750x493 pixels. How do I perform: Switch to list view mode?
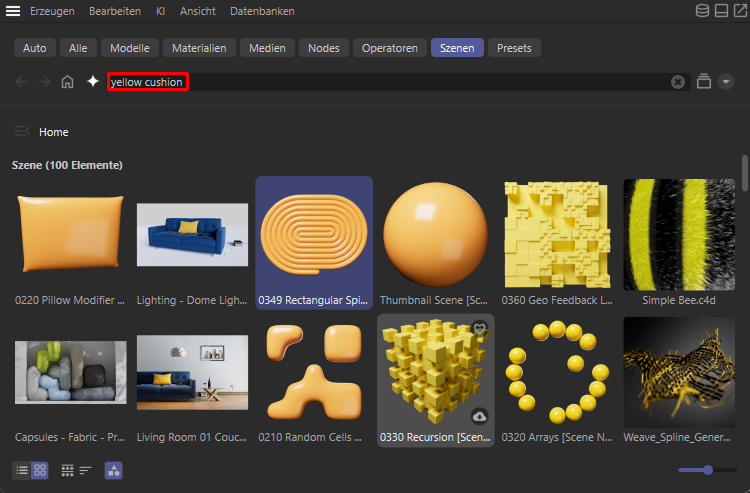pos(22,471)
